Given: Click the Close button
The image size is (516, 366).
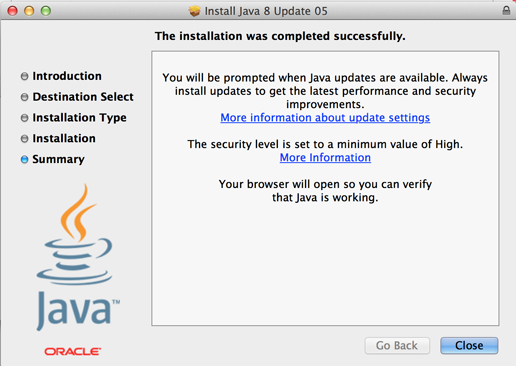Looking at the screenshot, I should click(x=469, y=345).
